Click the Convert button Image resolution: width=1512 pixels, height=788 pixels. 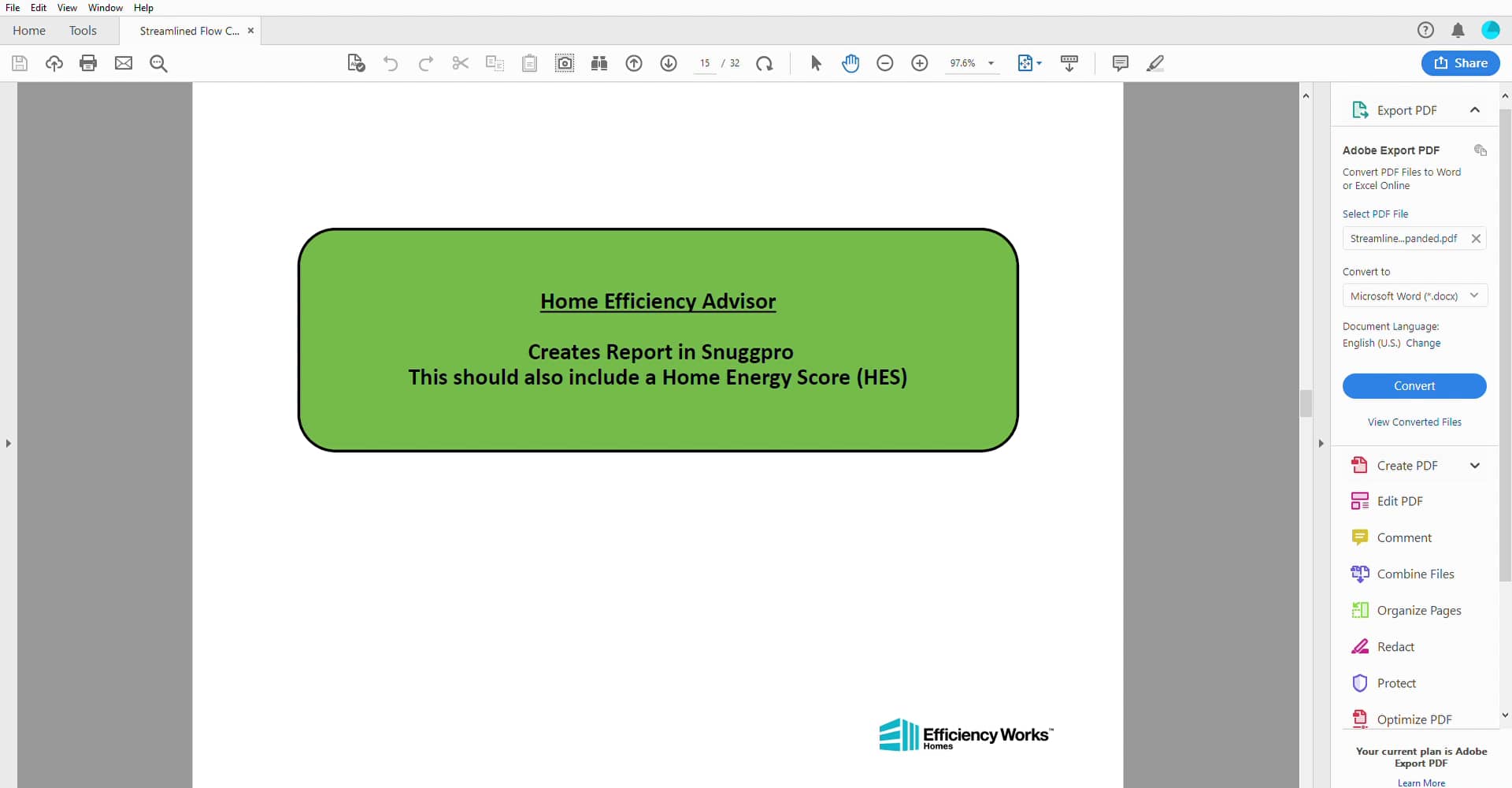coord(1414,386)
